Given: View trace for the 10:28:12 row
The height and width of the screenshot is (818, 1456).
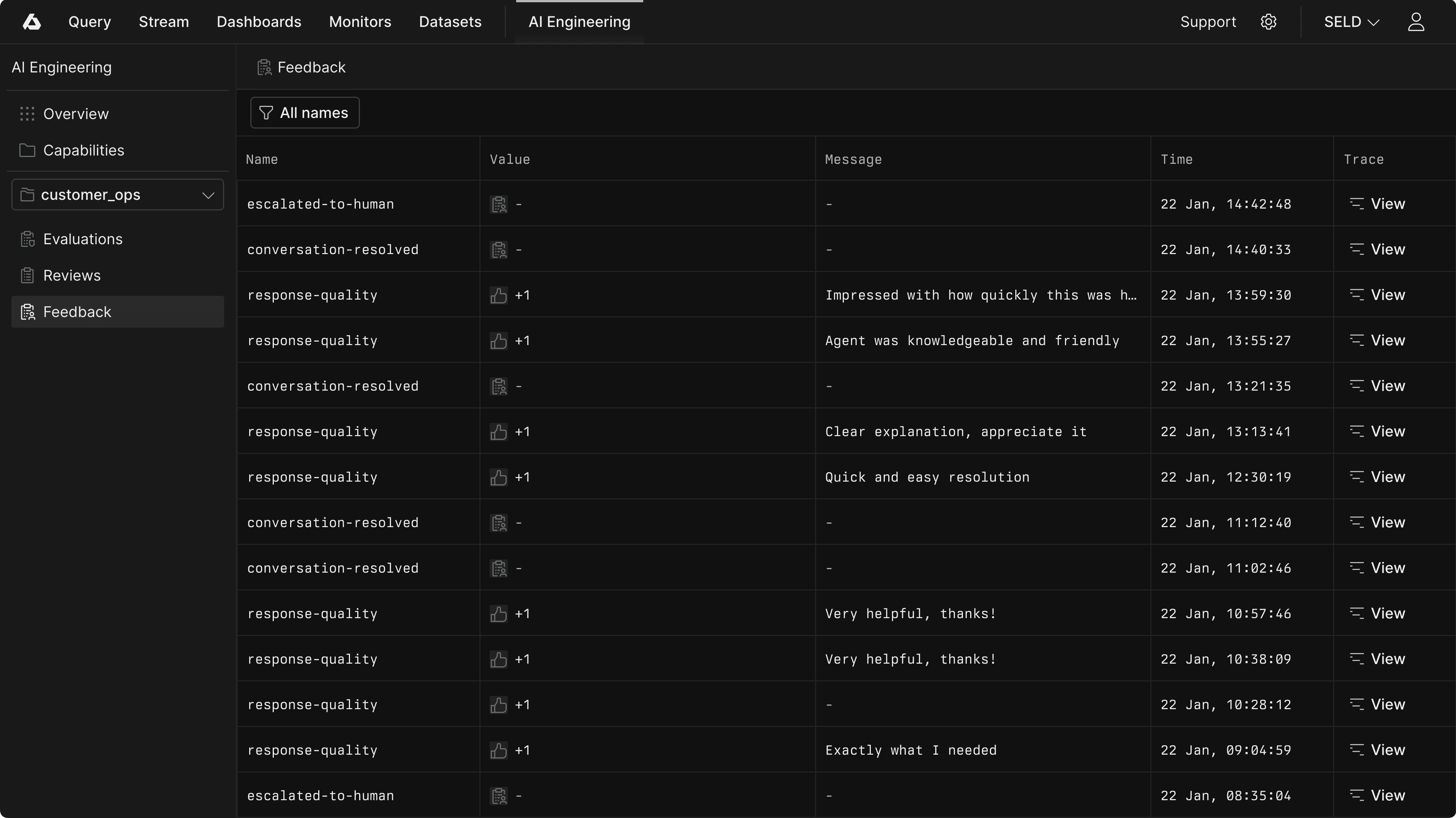Looking at the screenshot, I should click(x=1377, y=704).
